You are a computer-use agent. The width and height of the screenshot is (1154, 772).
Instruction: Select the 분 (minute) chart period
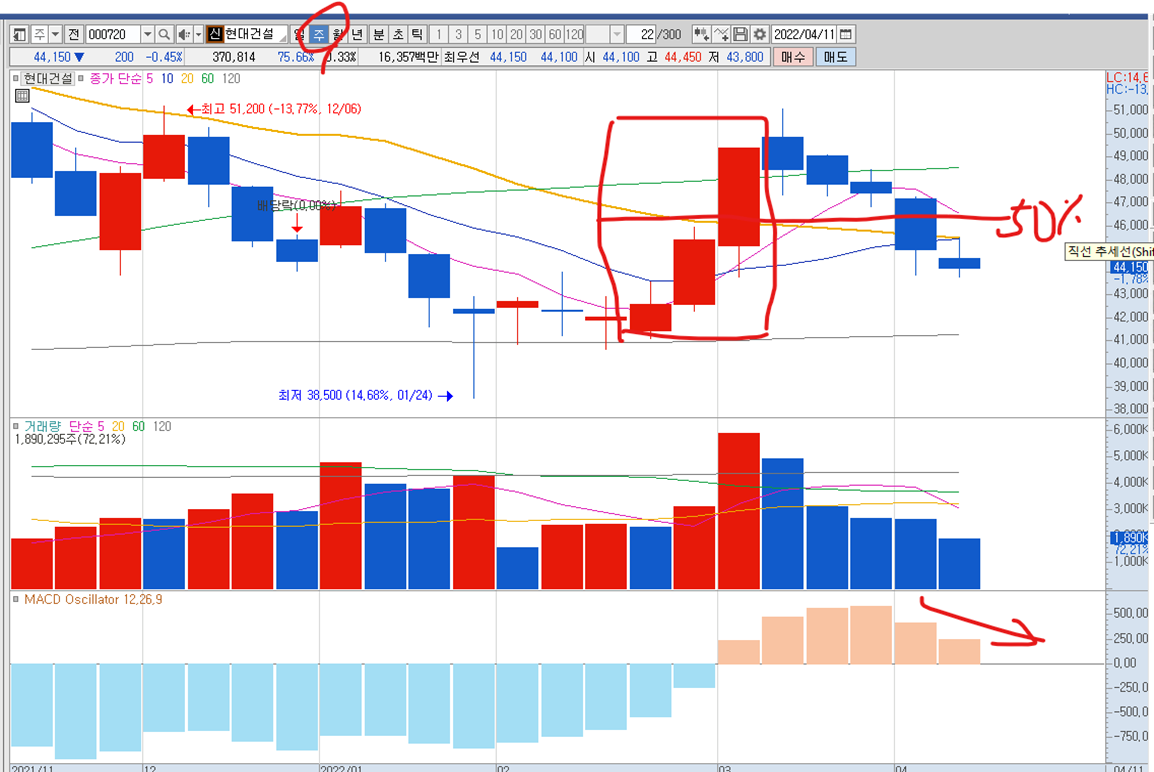coord(378,35)
